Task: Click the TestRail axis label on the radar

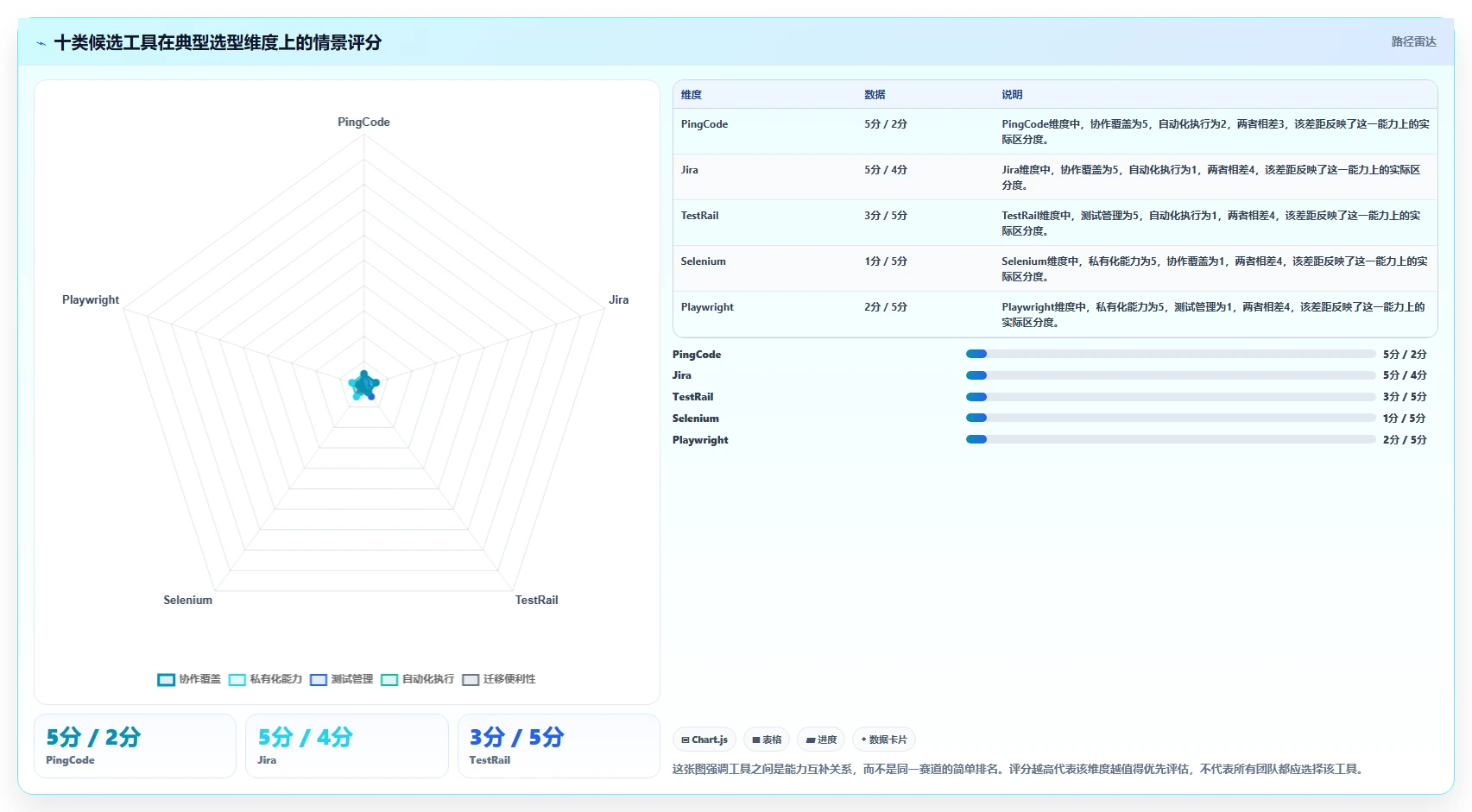Action: 536,600
